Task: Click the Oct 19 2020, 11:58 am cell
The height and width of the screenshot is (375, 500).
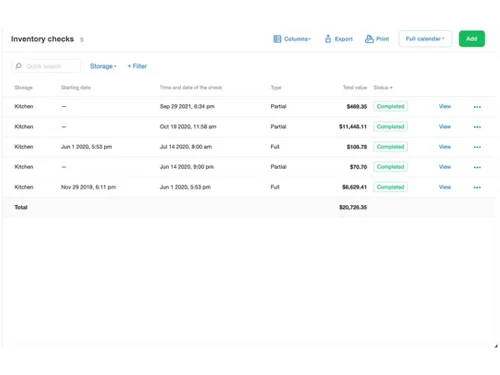Action: [x=188, y=127]
